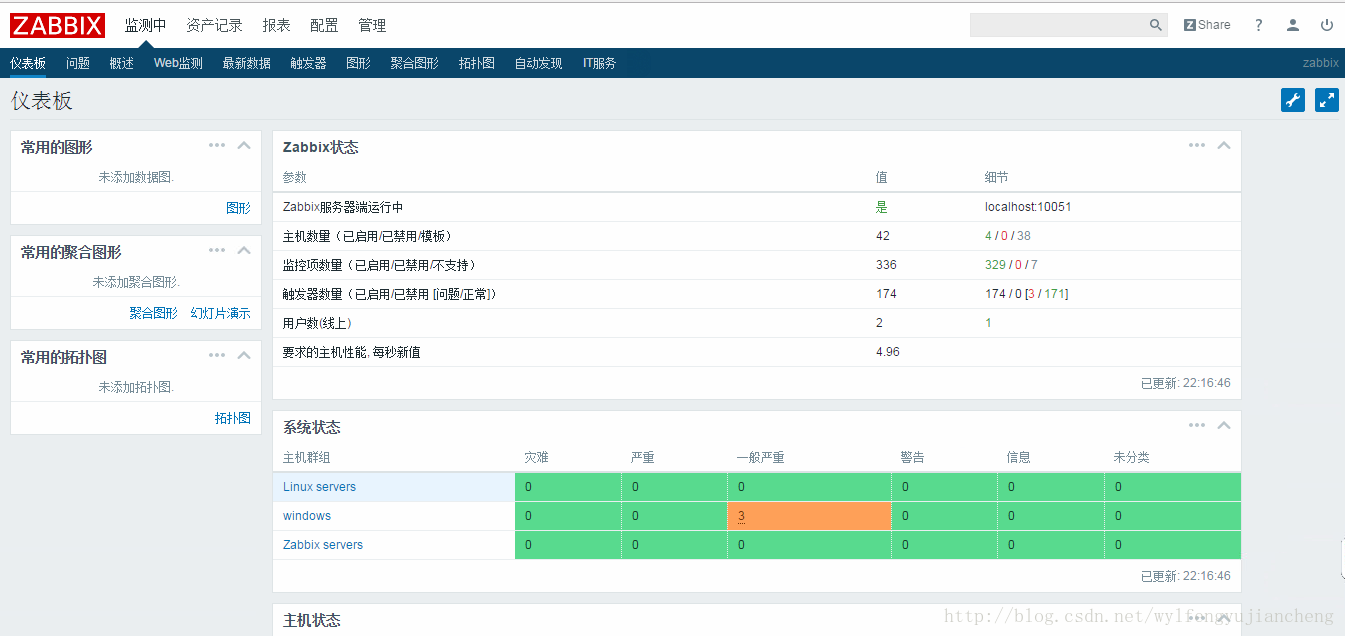Click 聚合图形 link in favourite screens widget
The width and height of the screenshot is (1345, 636).
tap(153, 313)
